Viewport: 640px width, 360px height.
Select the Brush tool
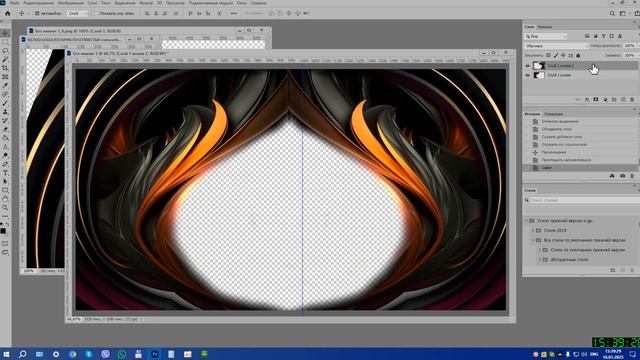[x=5, y=103]
